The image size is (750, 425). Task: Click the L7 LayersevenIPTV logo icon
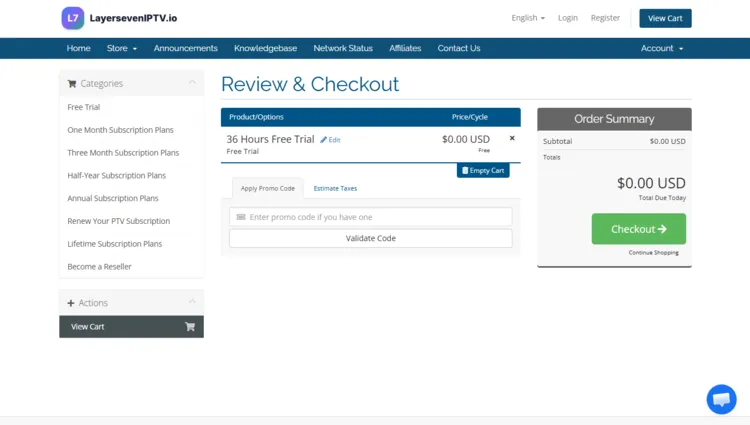[x=73, y=18]
